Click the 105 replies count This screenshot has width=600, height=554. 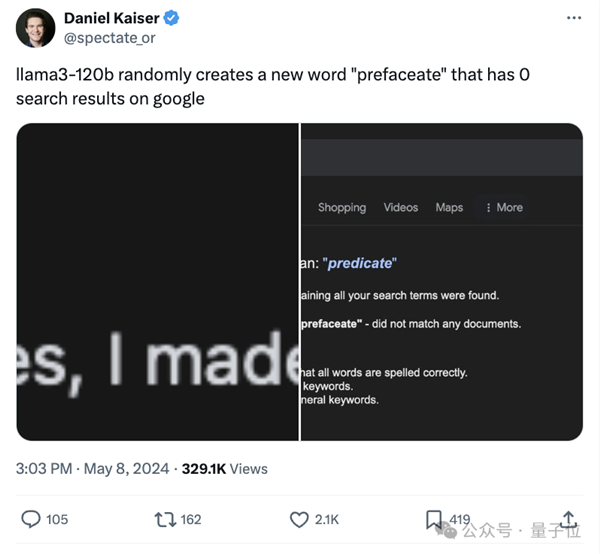click(57, 519)
